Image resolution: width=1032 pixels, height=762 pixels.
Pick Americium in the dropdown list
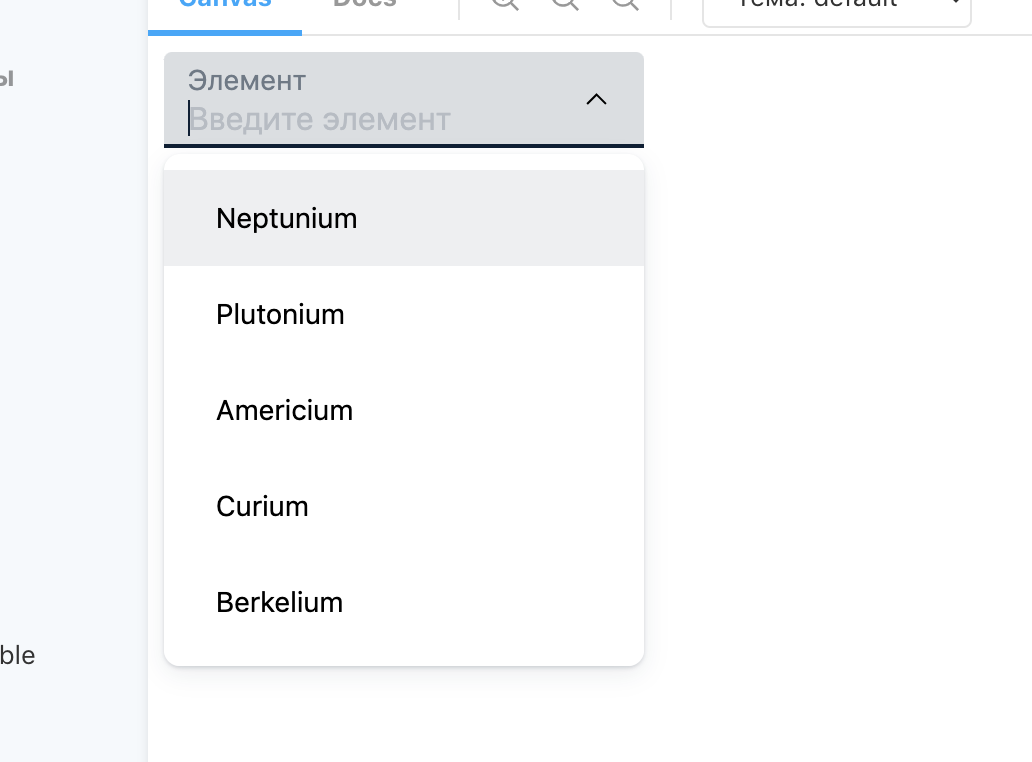pos(403,410)
